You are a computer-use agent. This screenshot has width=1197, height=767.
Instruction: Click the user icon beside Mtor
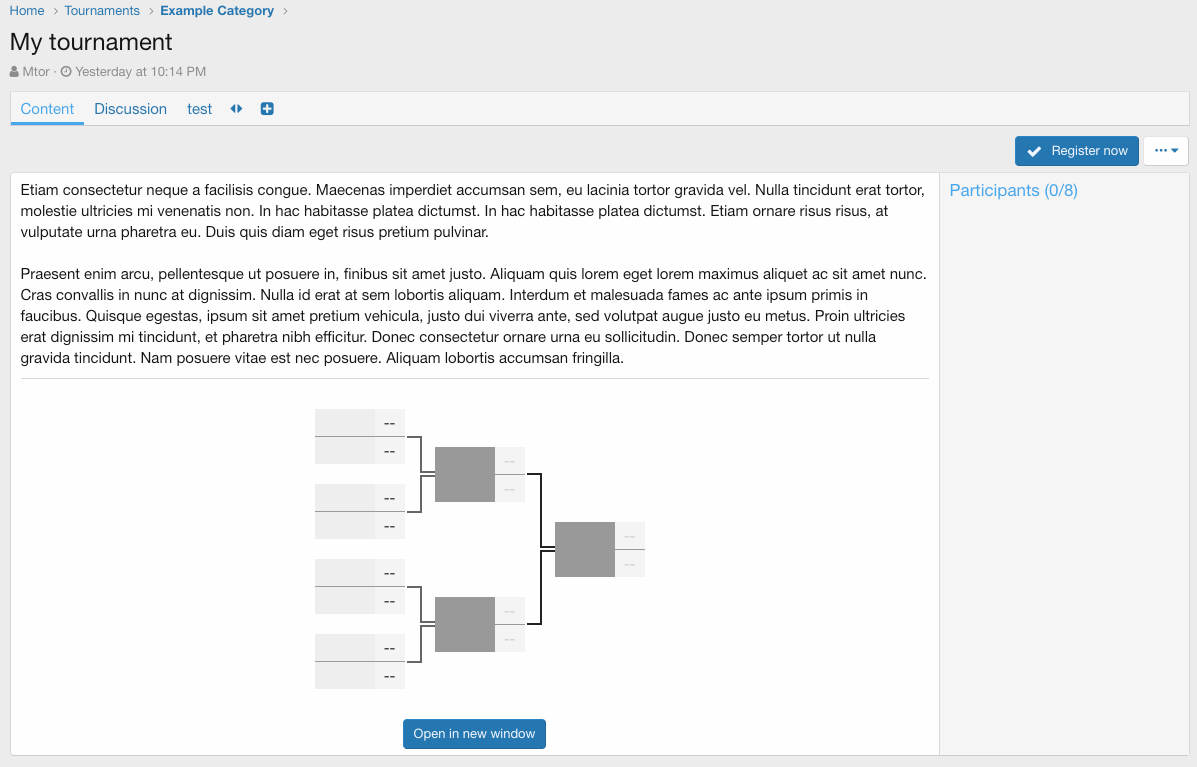click(x=14, y=72)
